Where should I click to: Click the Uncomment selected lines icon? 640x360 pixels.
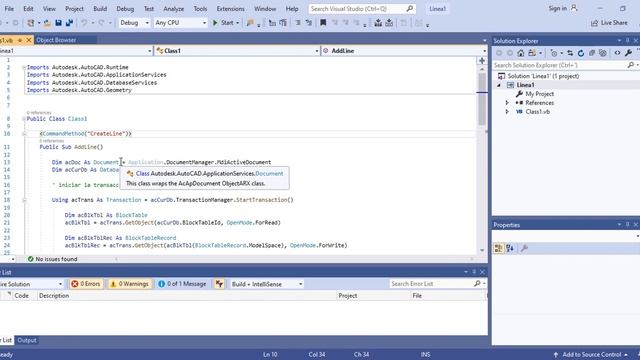pyautogui.click(x=309, y=23)
